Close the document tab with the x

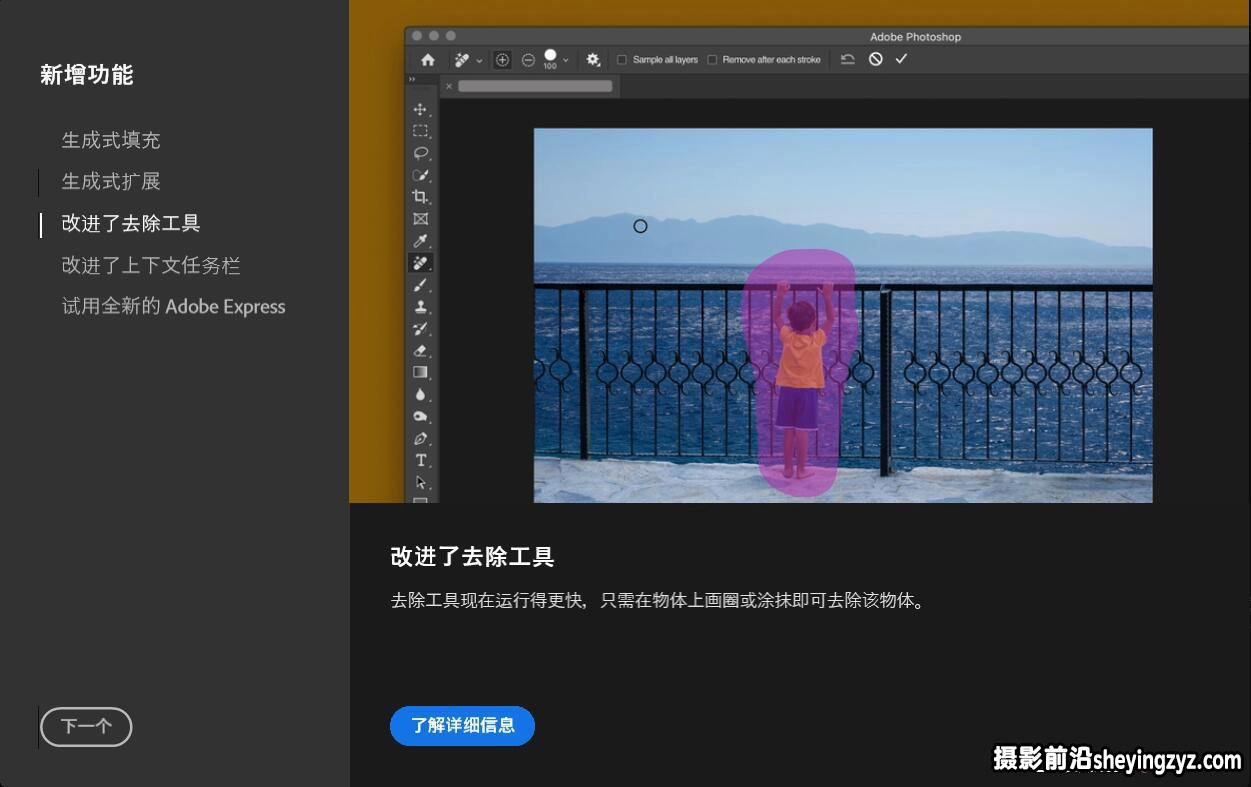coord(449,86)
